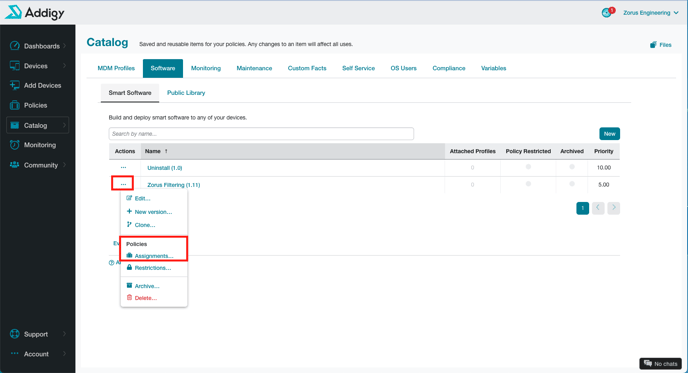Open the Compliance tab
Viewport: 688px width, 373px height.
pos(449,68)
